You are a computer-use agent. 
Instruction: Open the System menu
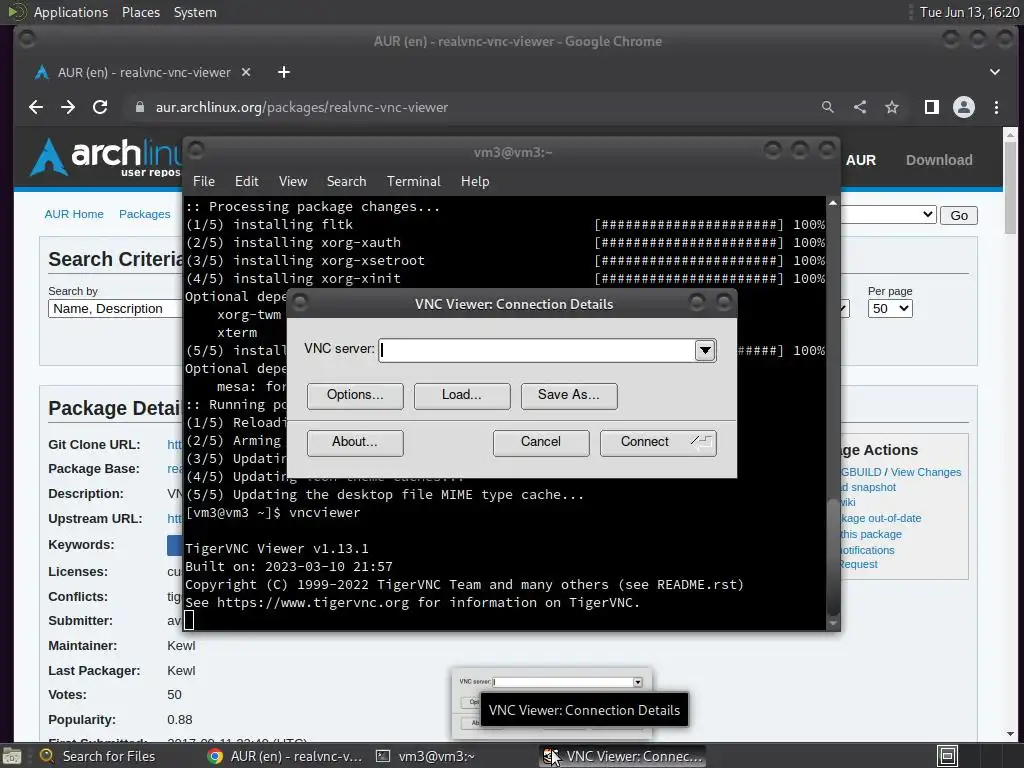coord(195,12)
